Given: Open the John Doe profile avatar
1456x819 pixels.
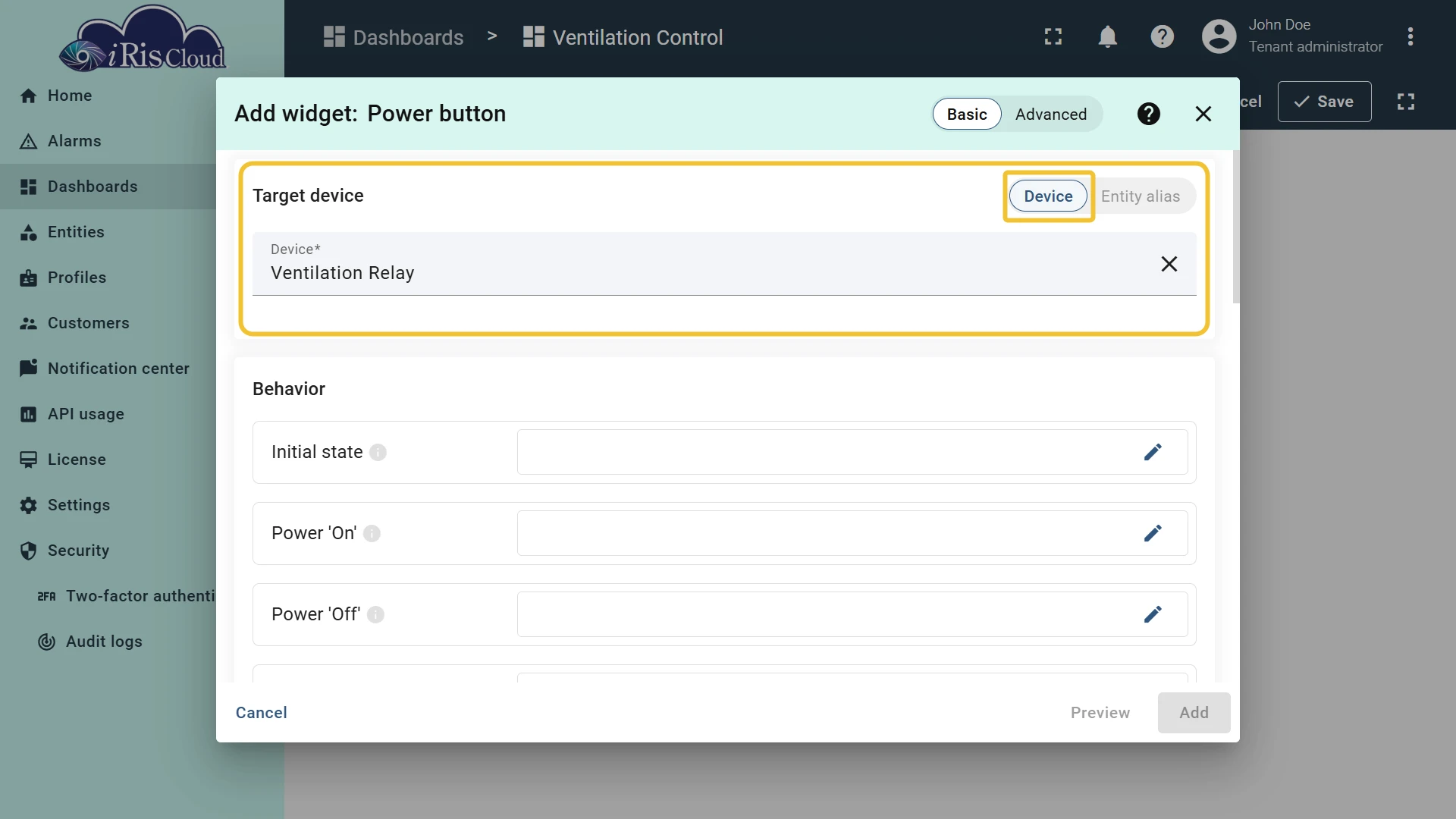Looking at the screenshot, I should (1219, 36).
